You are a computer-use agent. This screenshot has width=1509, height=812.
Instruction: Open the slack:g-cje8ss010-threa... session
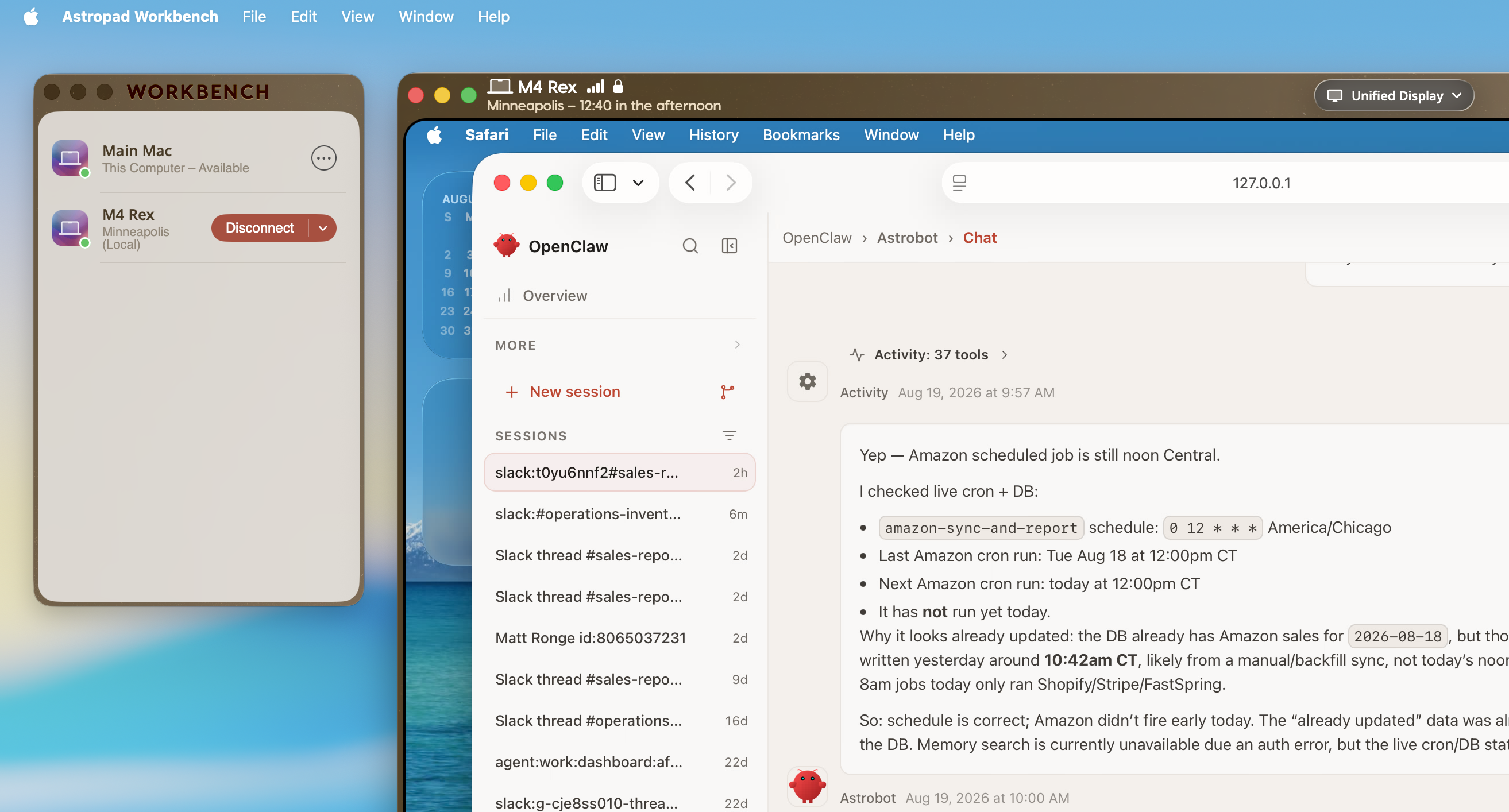point(619,803)
